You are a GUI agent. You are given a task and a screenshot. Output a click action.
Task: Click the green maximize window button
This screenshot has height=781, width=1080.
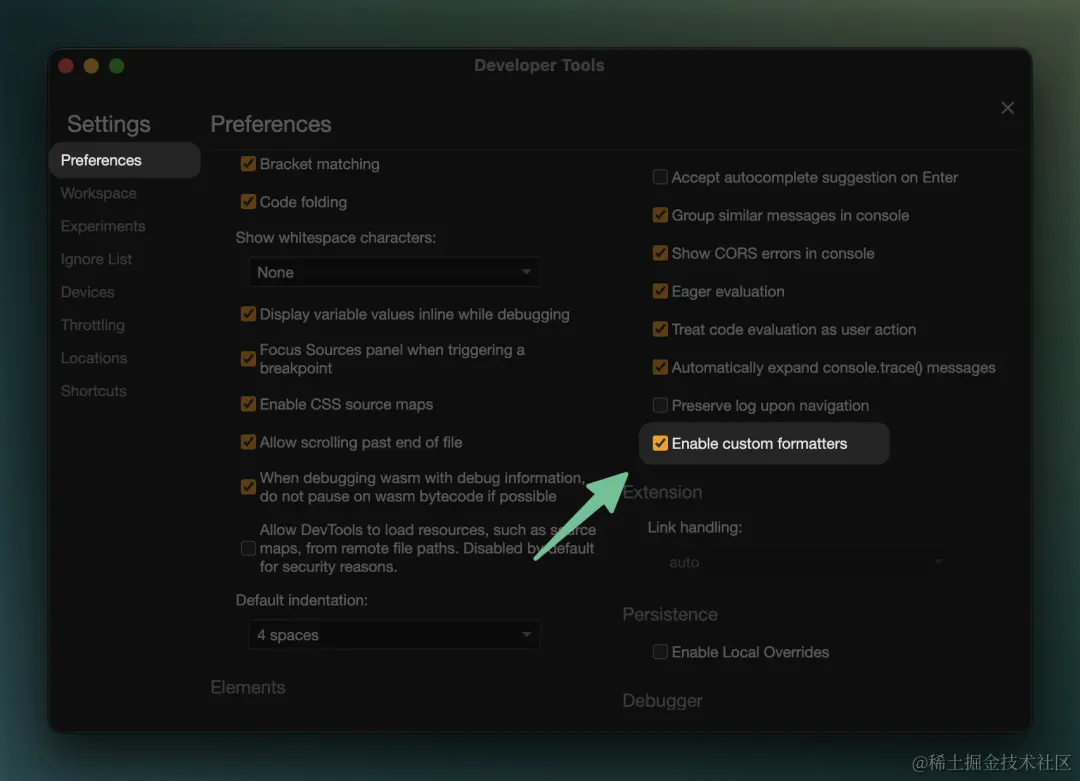coord(117,66)
